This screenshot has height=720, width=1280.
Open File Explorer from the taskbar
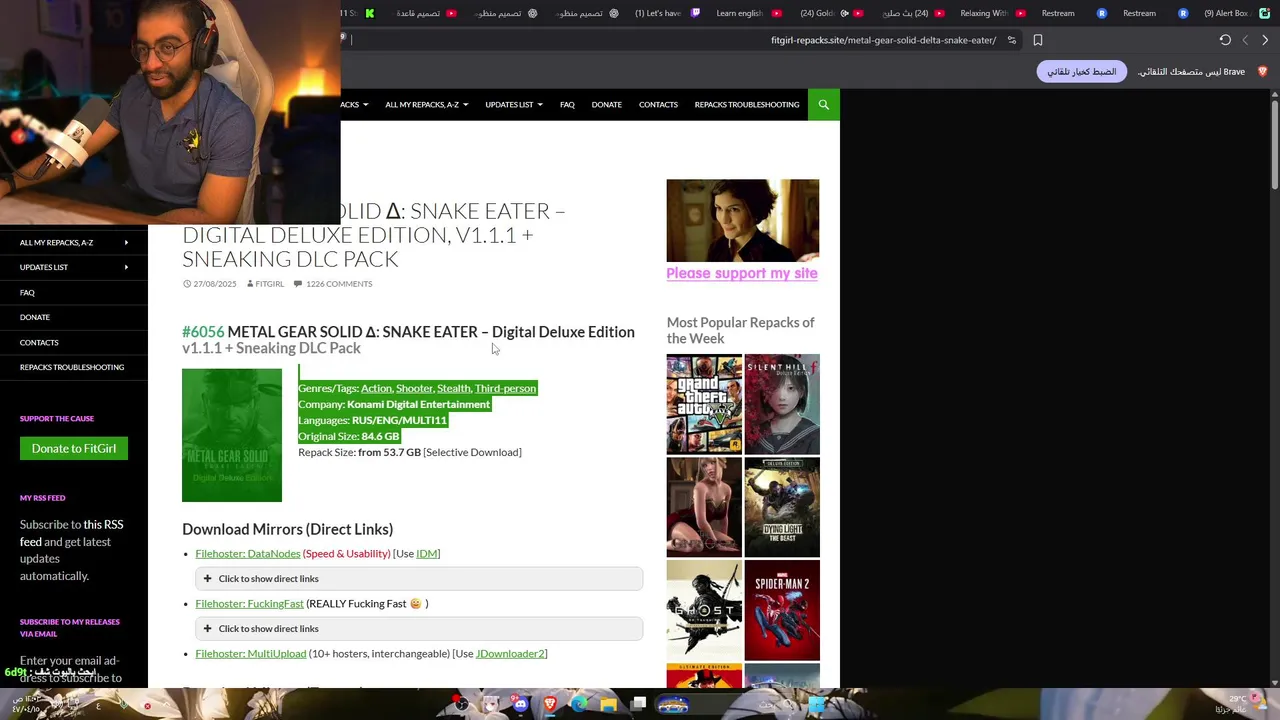608,704
